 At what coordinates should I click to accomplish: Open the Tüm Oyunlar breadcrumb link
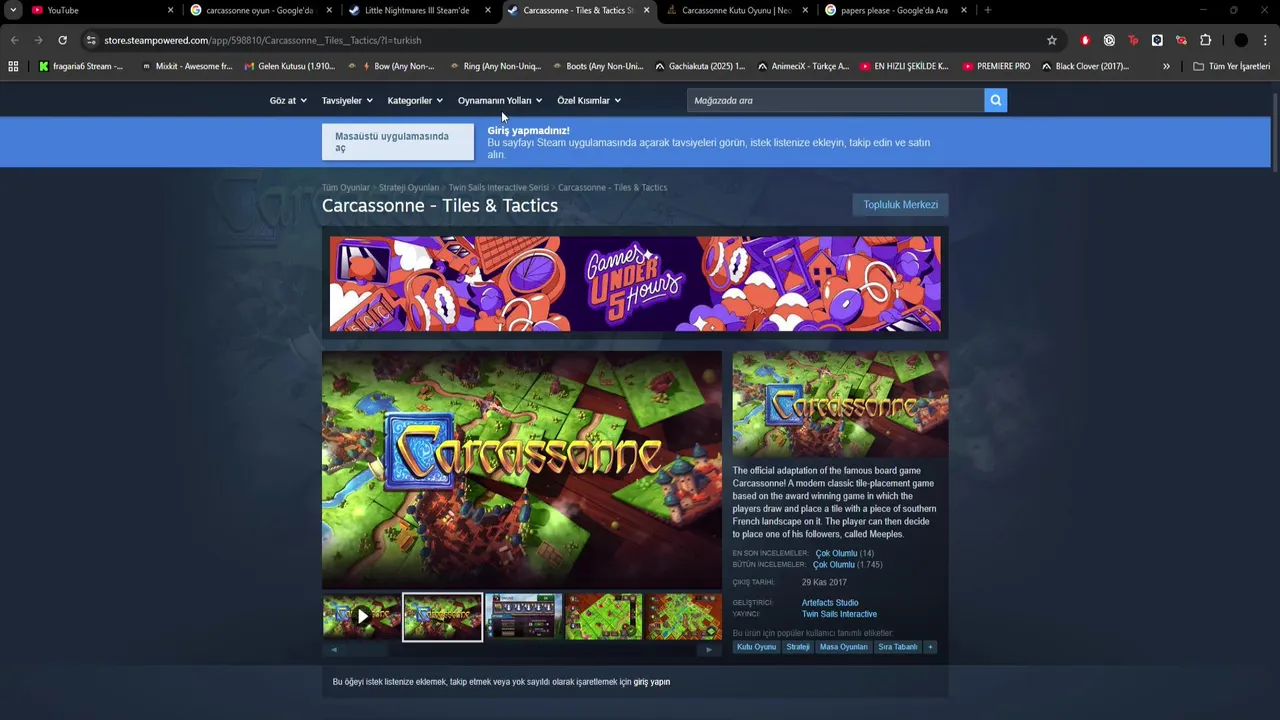point(345,187)
